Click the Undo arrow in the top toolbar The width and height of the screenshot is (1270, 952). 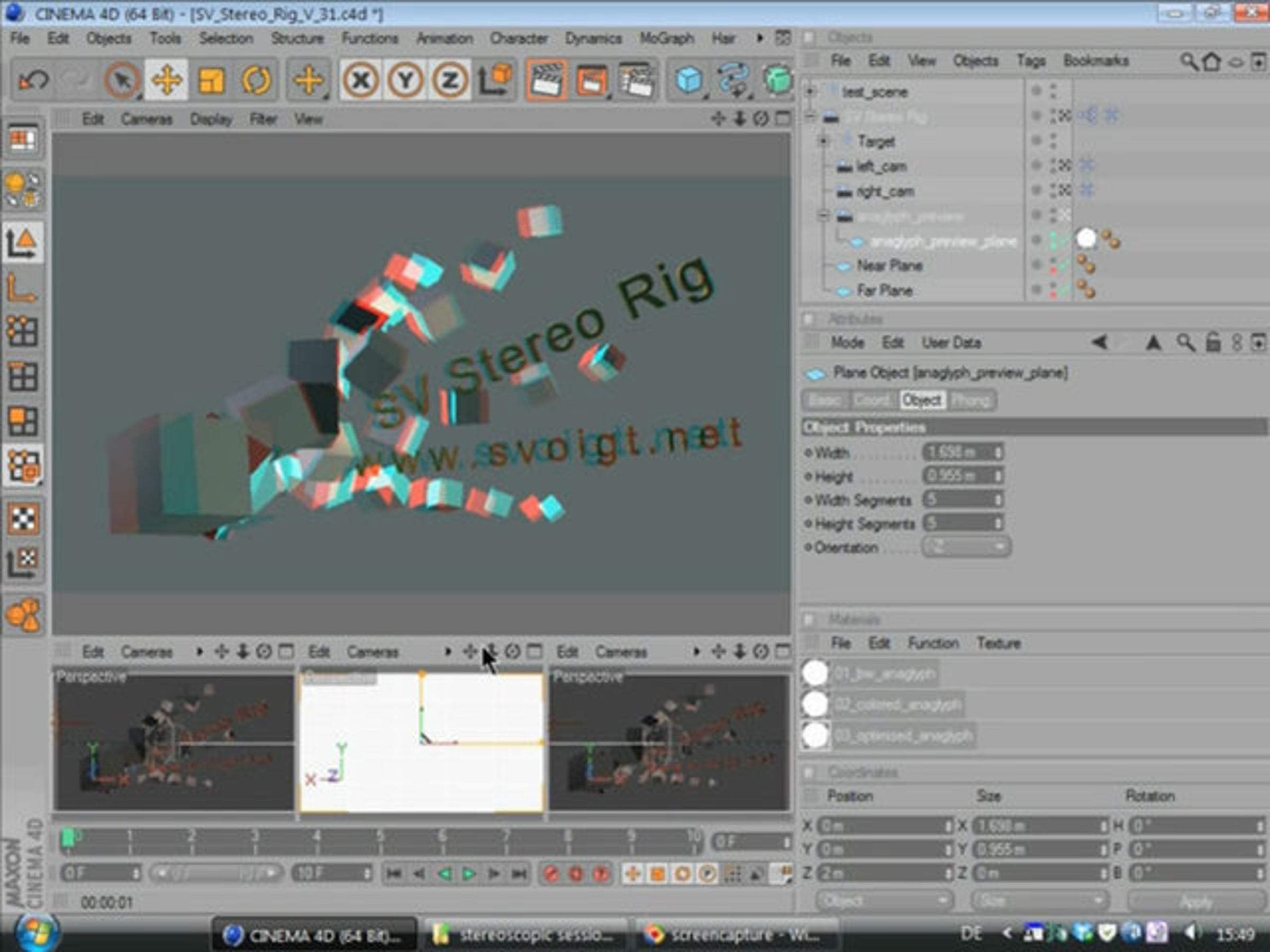[33, 80]
